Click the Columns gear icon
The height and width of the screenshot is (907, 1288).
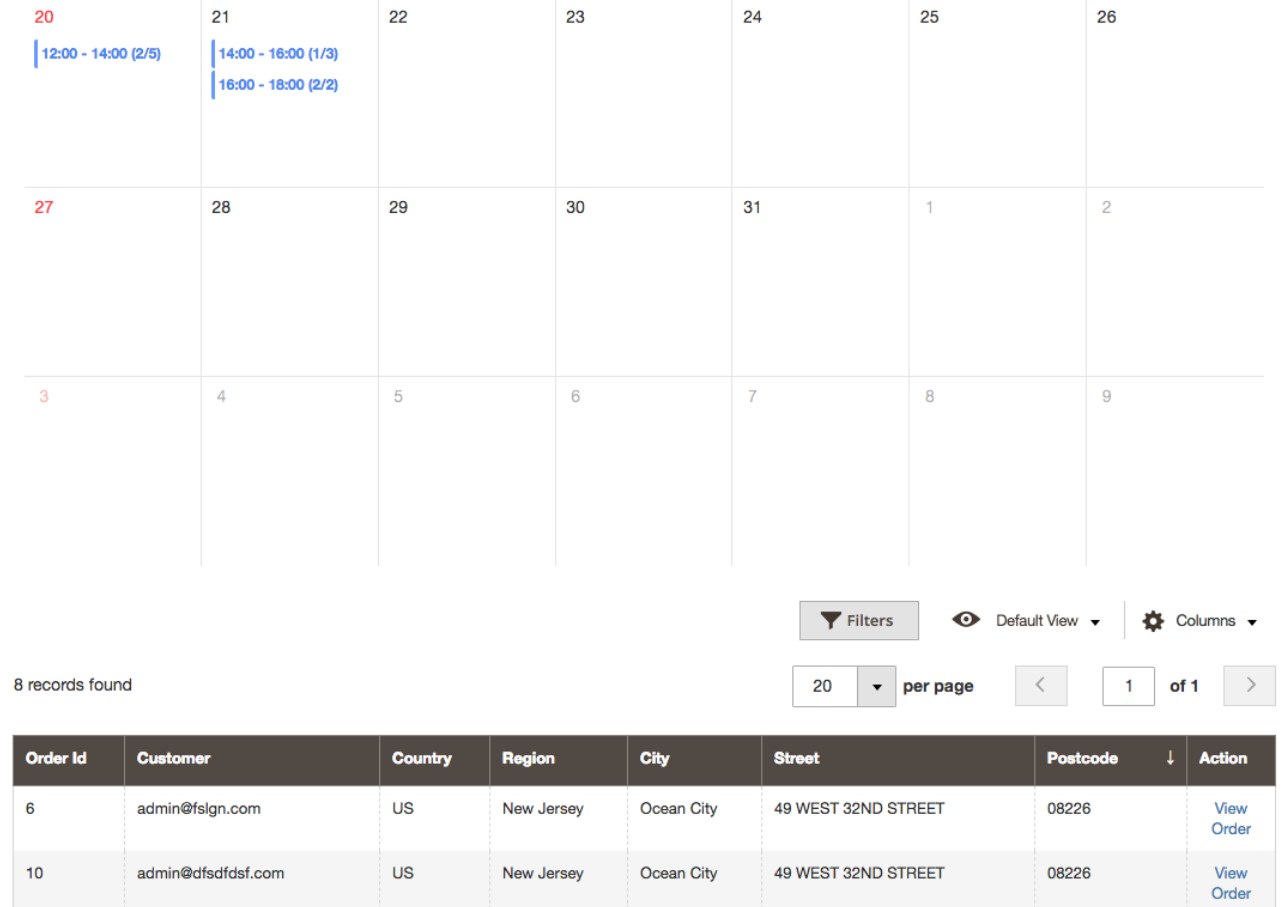tap(1153, 621)
